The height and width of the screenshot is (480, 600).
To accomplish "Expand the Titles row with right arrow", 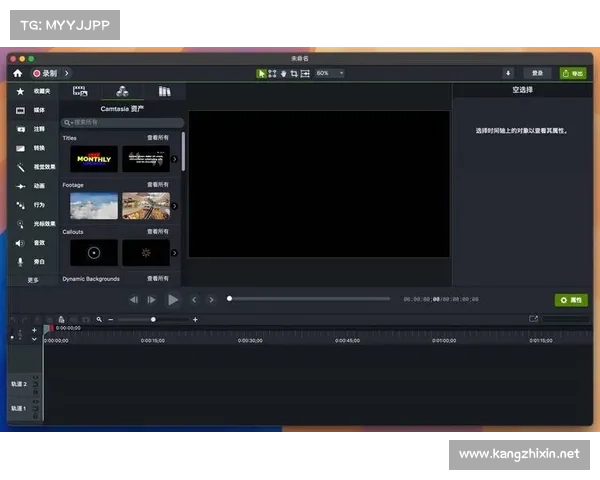I will (174, 159).
